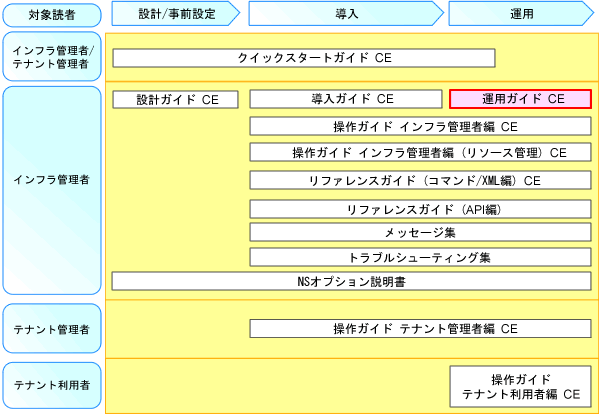Open 操作ガイド インフラ管理者編 CE box
599x415 pixels.
(421, 126)
